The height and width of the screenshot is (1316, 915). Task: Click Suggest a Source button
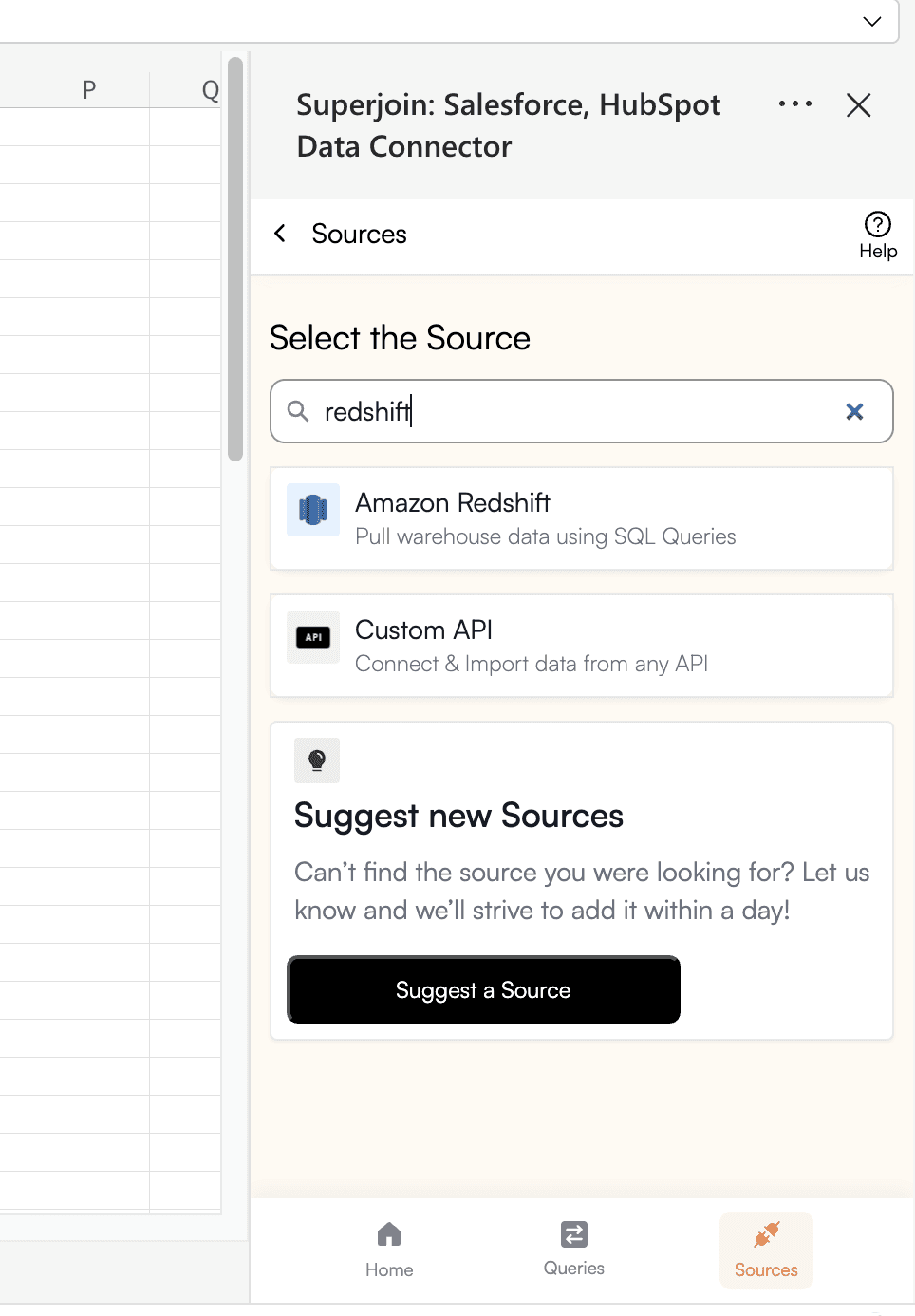tap(484, 989)
